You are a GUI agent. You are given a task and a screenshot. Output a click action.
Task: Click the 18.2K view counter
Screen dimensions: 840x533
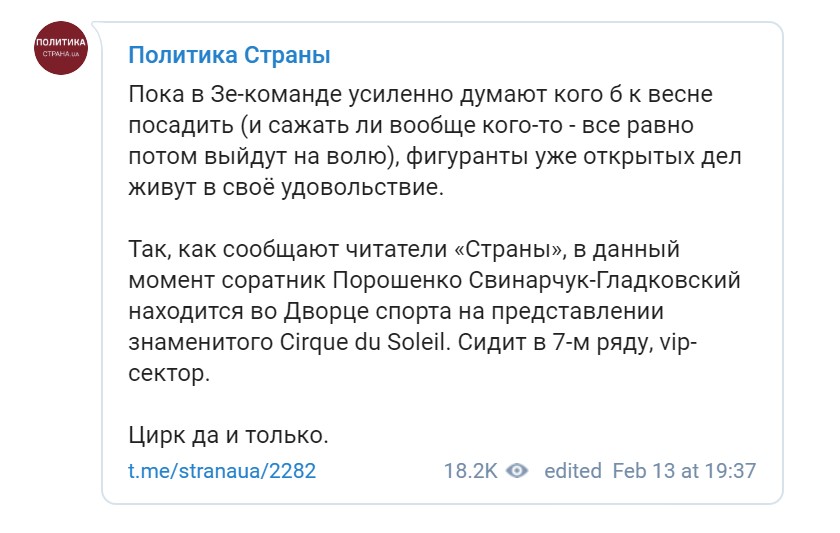tap(470, 471)
